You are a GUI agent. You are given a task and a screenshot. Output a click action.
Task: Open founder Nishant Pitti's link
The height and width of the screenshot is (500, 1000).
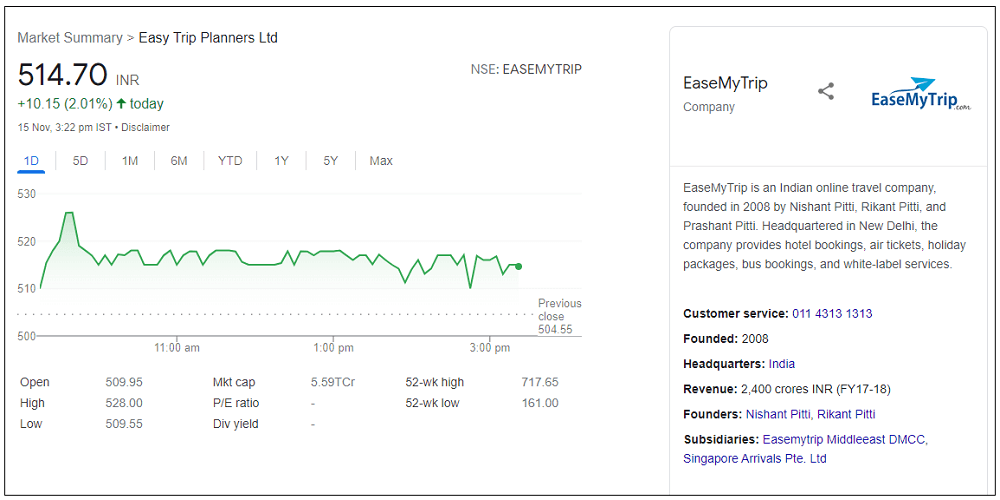pyautogui.click(x=779, y=414)
